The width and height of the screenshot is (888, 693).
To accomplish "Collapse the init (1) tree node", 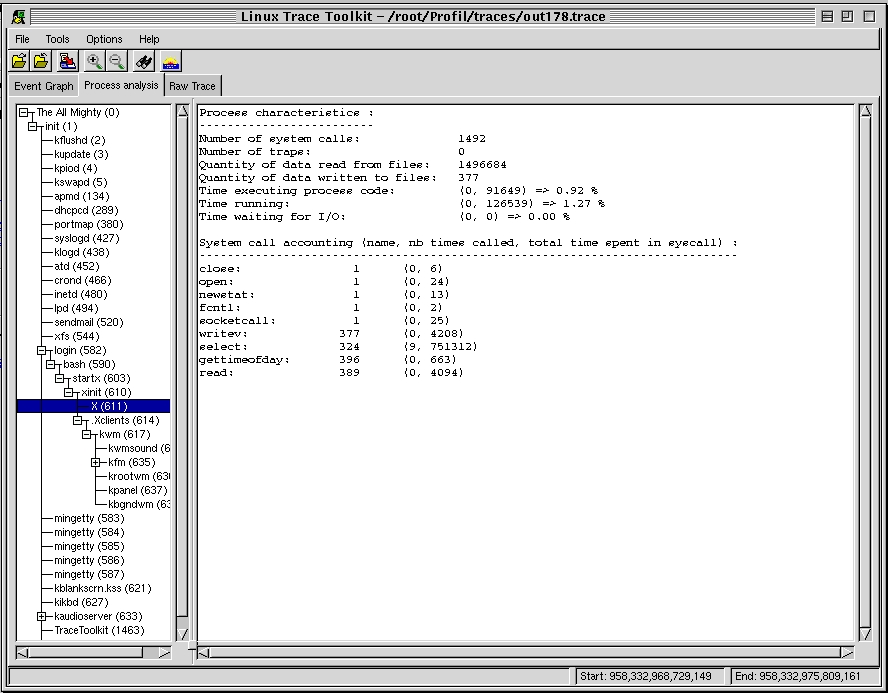I will [x=32, y=126].
